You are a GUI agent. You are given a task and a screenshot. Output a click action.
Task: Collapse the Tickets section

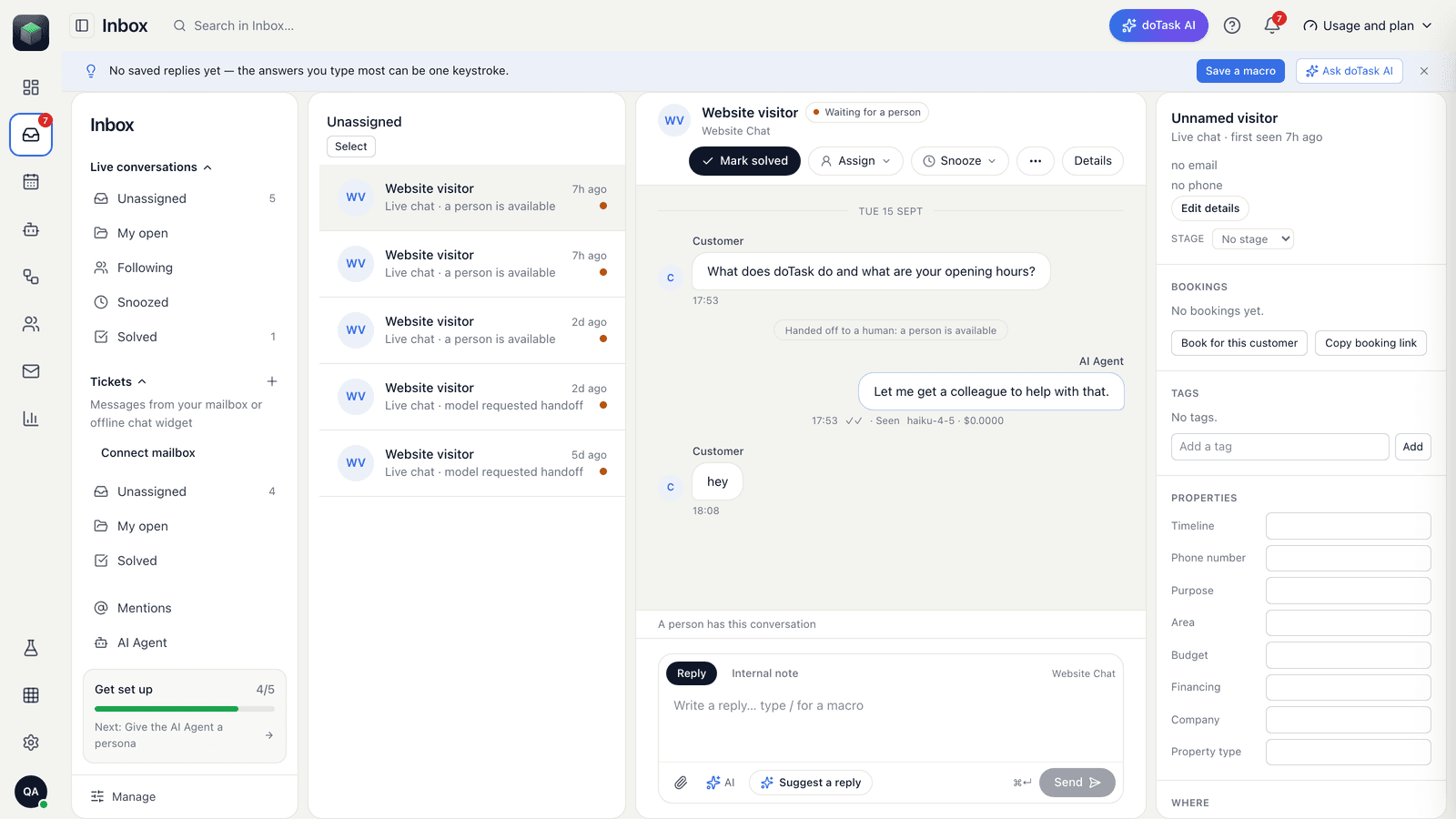(118, 381)
